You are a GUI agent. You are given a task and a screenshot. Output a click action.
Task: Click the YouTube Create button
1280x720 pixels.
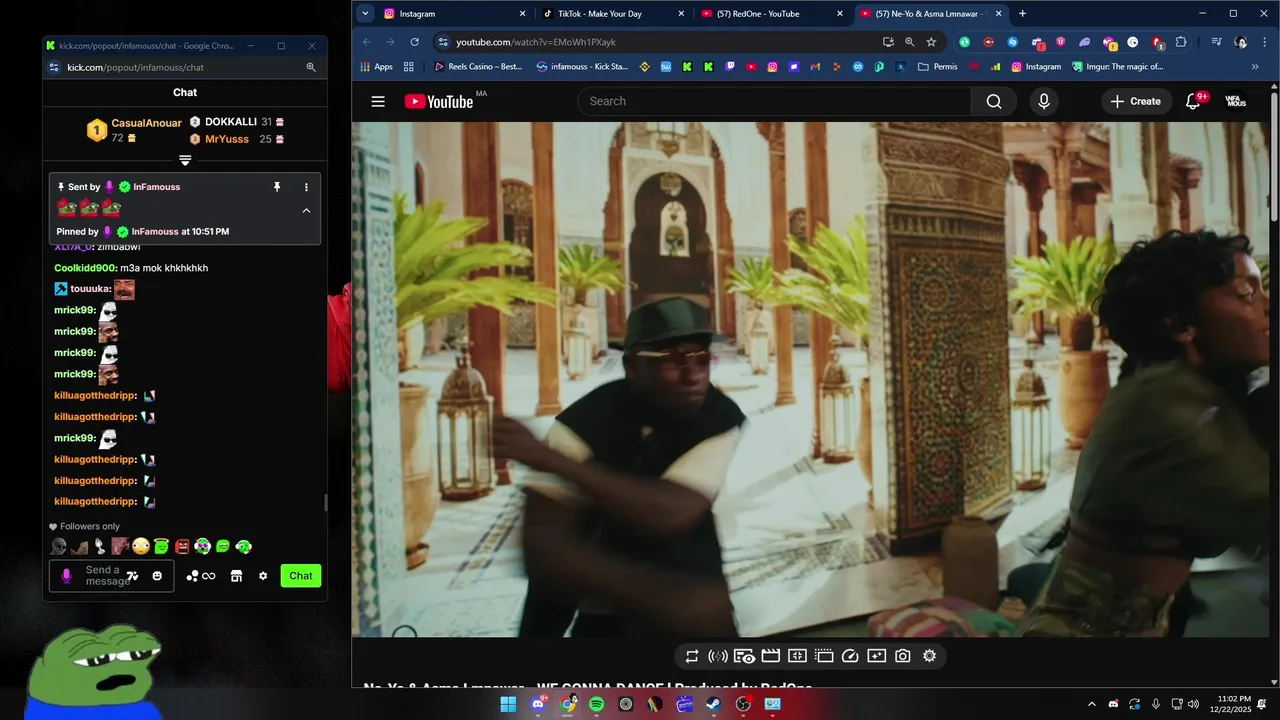[1135, 101]
